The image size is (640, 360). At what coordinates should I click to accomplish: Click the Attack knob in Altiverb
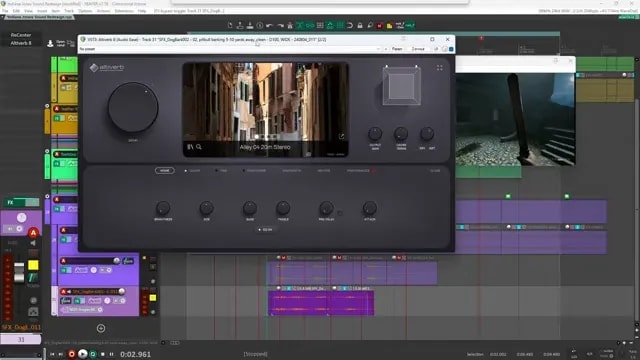pos(369,209)
